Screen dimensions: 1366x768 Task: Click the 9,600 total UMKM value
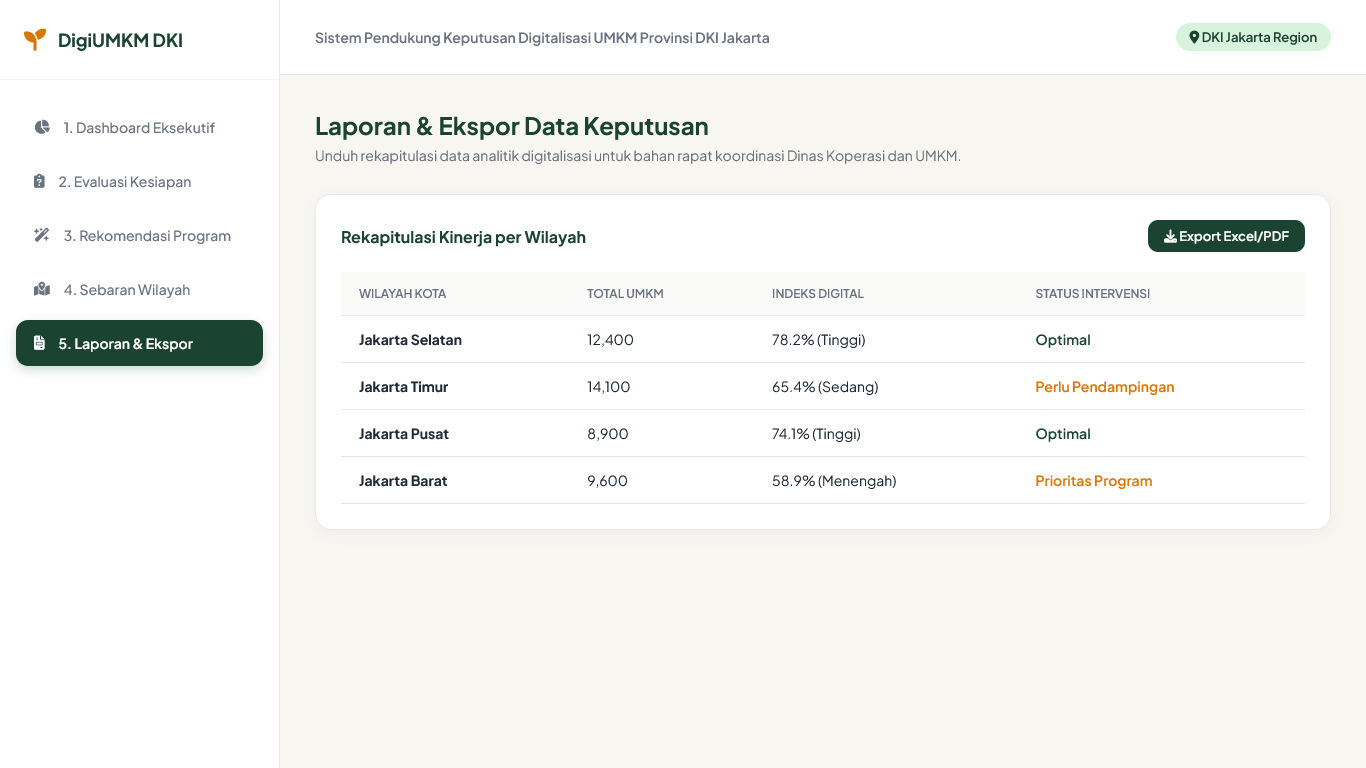point(607,481)
